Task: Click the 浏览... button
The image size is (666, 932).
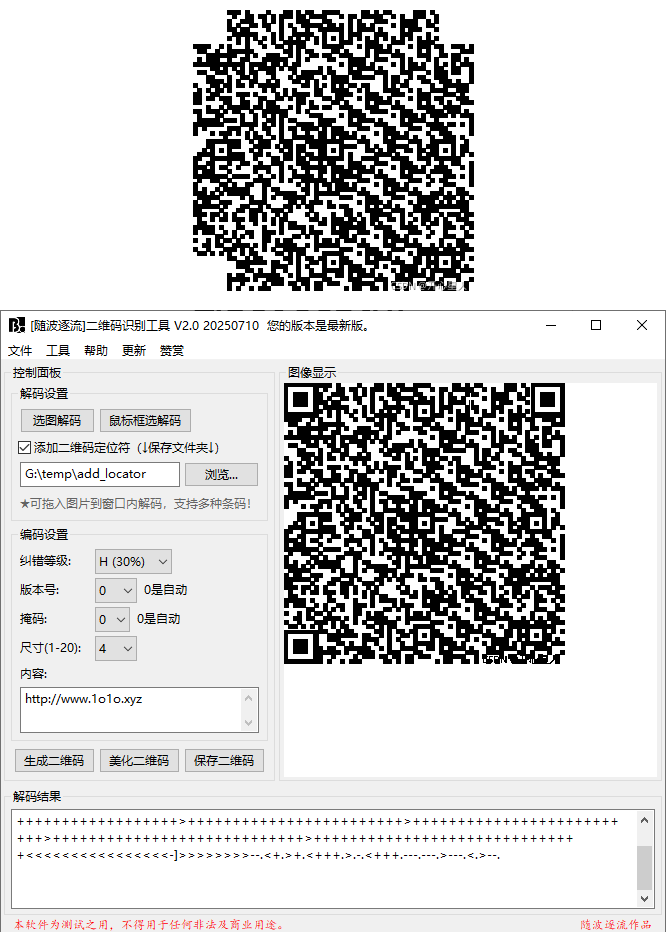Action: click(221, 474)
